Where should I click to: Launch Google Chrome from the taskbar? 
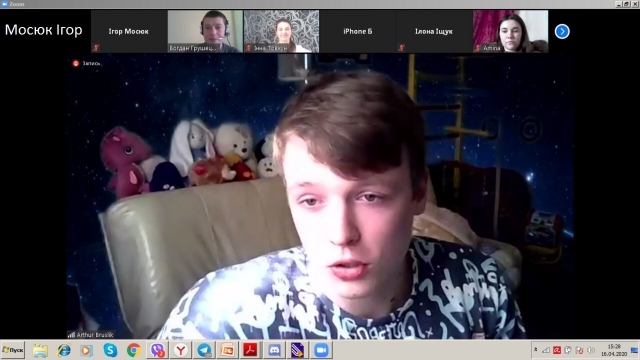[x=133, y=350]
